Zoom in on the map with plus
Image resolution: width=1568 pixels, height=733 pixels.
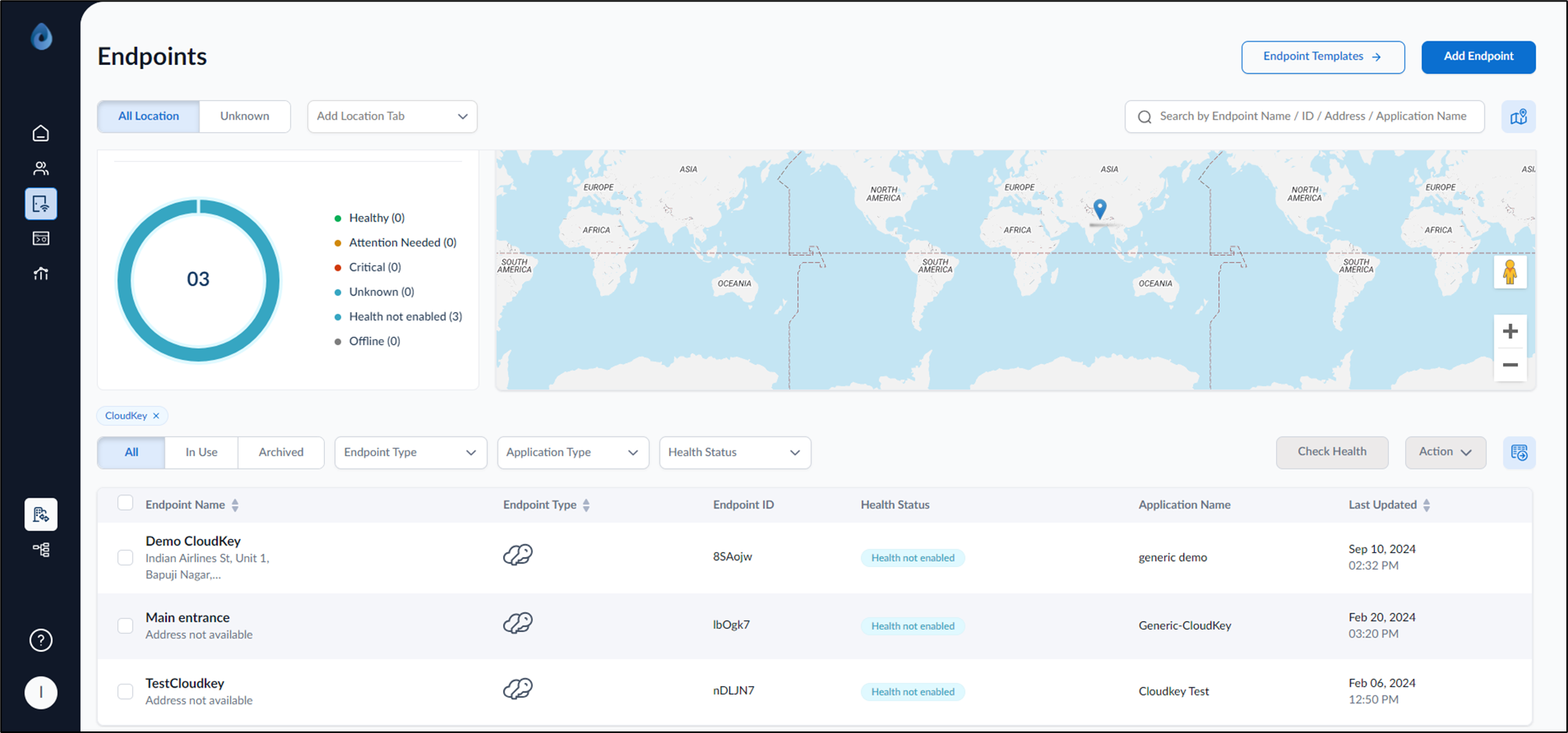(x=1510, y=331)
